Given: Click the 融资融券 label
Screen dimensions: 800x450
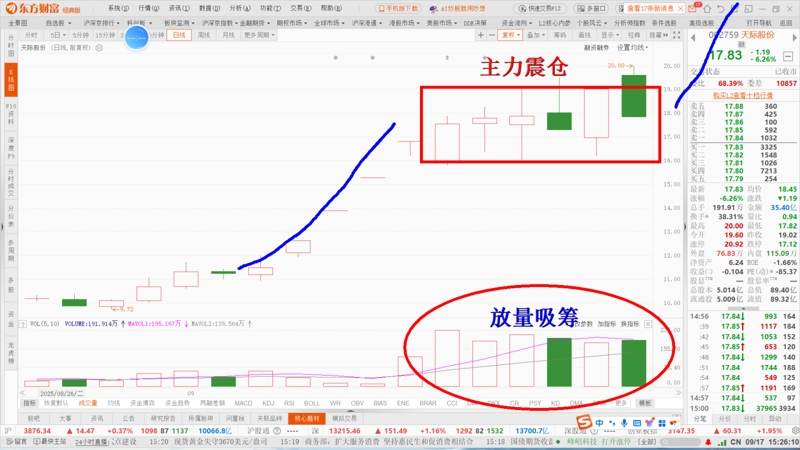Looking at the screenshot, I should [x=596, y=47].
